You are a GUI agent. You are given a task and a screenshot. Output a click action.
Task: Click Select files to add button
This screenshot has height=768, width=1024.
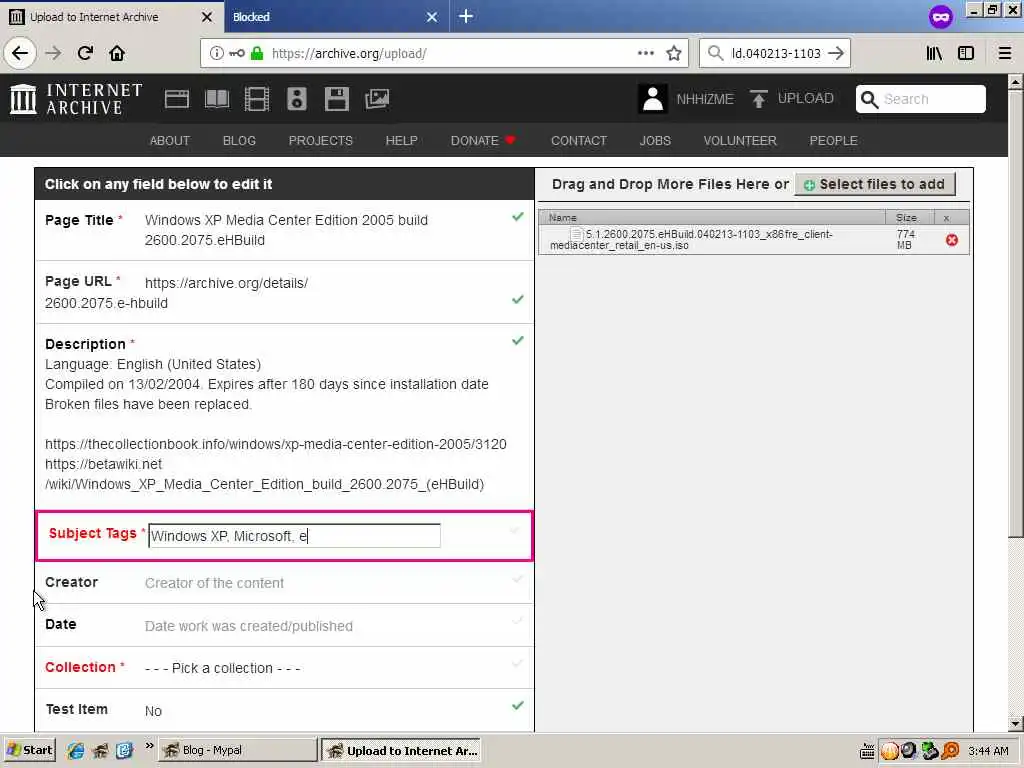[x=874, y=185]
